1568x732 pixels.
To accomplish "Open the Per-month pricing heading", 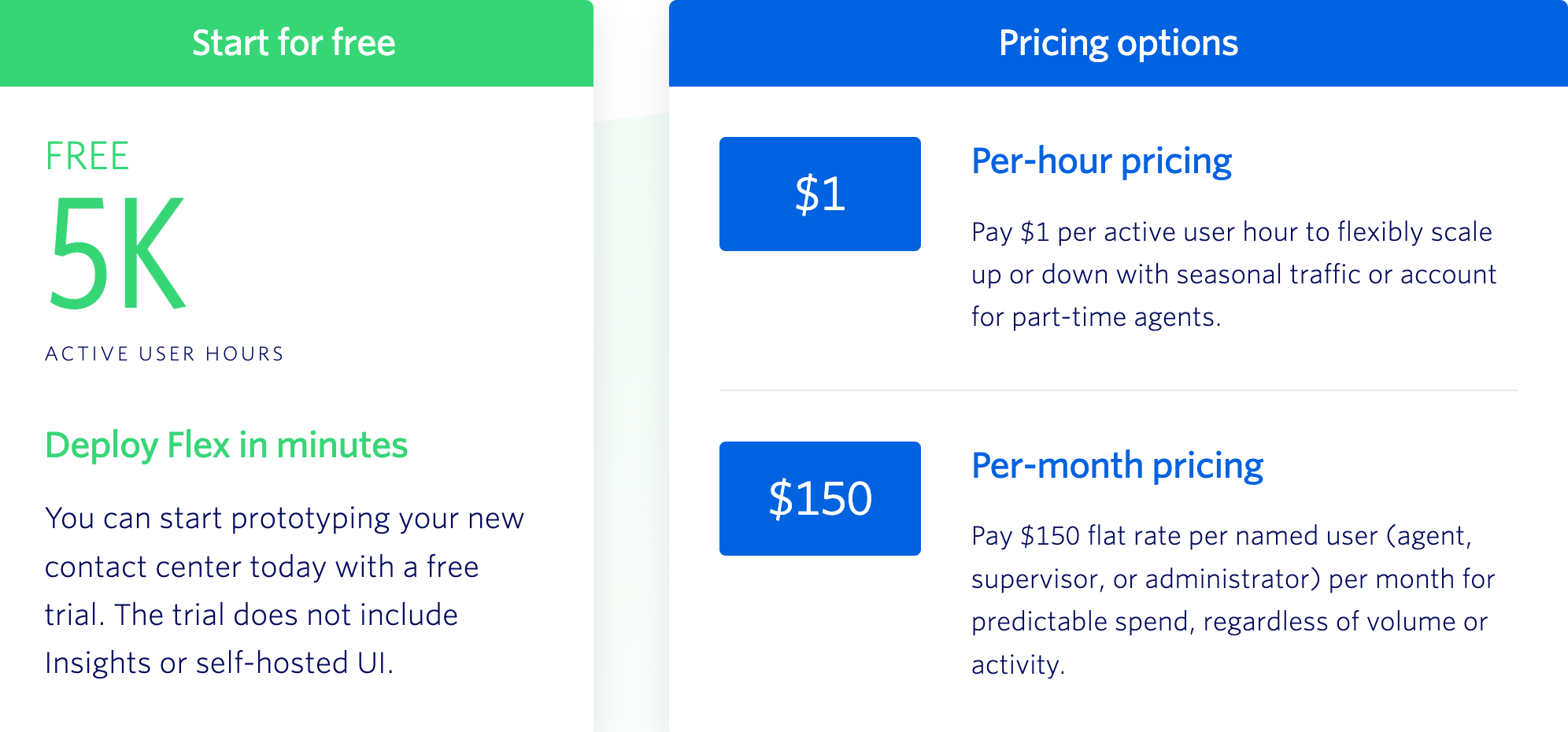I will coord(1117,466).
